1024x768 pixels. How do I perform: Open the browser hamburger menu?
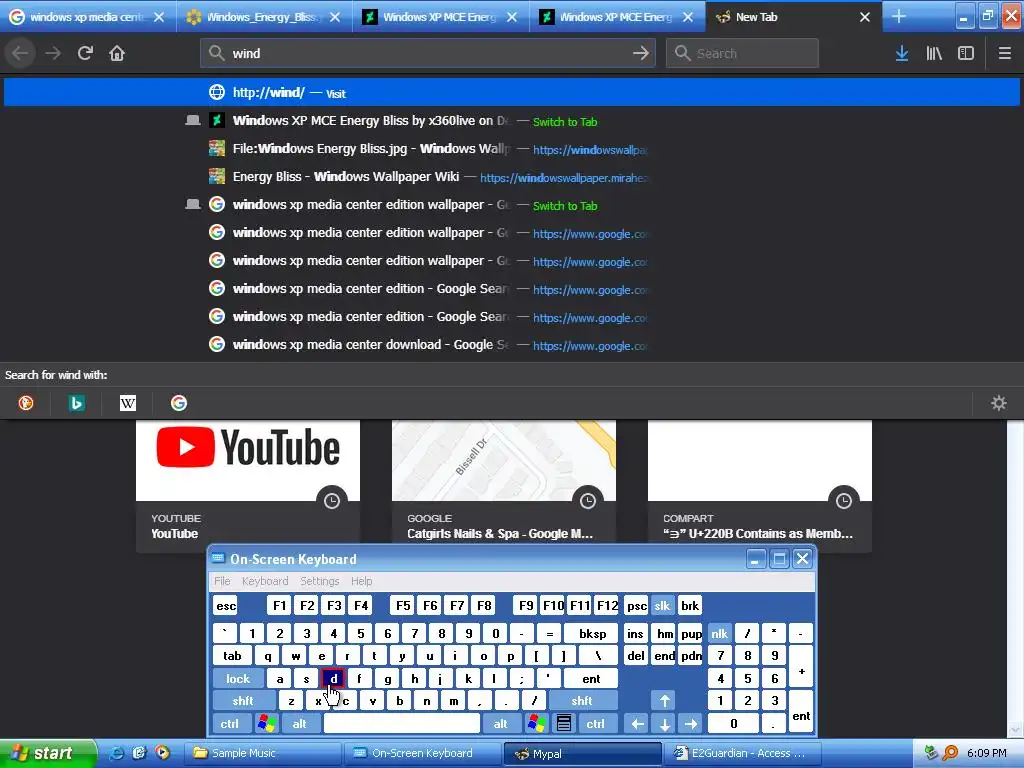1004,53
